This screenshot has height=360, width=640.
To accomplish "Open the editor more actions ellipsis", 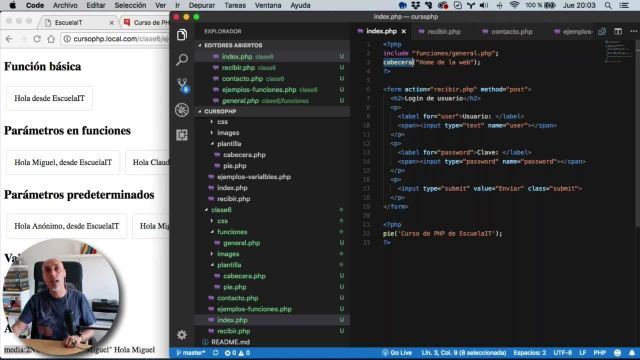I will click(633, 31).
